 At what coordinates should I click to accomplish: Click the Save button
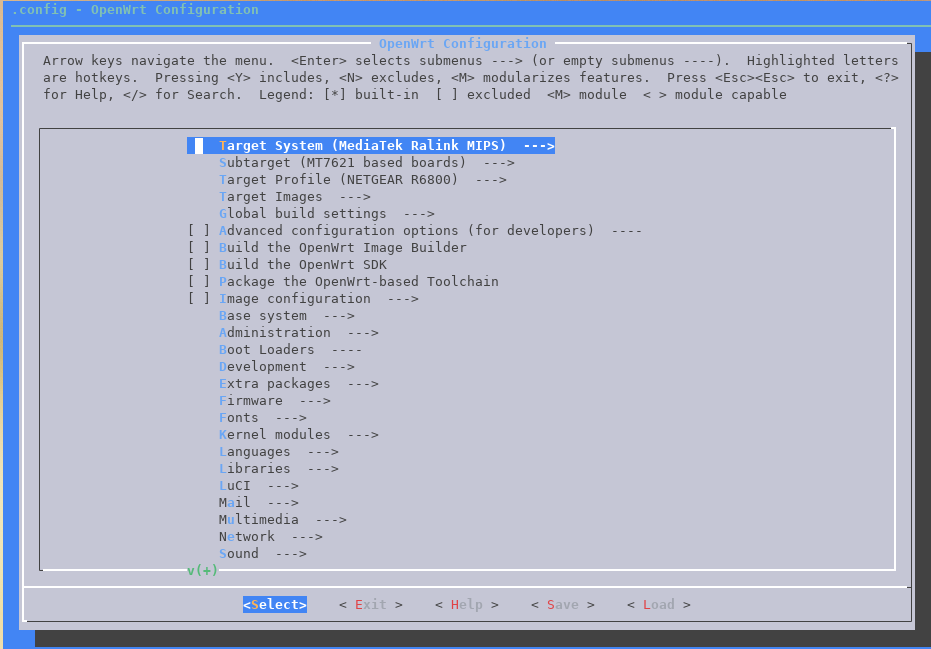[562, 605]
